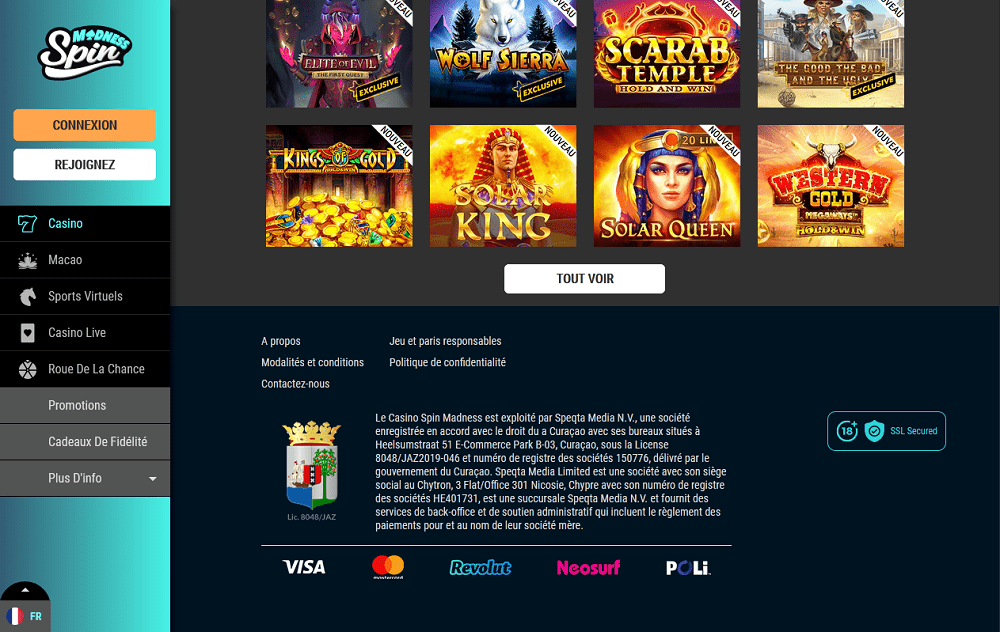
Task: Open Politique de confidentialité link
Action: (x=447, y=362)
